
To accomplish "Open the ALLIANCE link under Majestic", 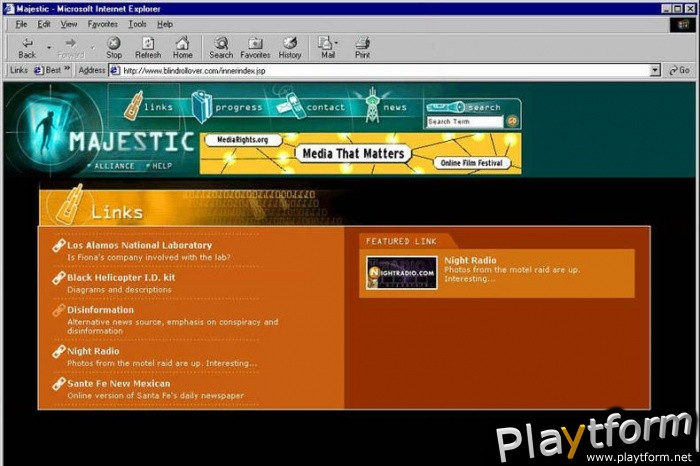I will [112, 166].
